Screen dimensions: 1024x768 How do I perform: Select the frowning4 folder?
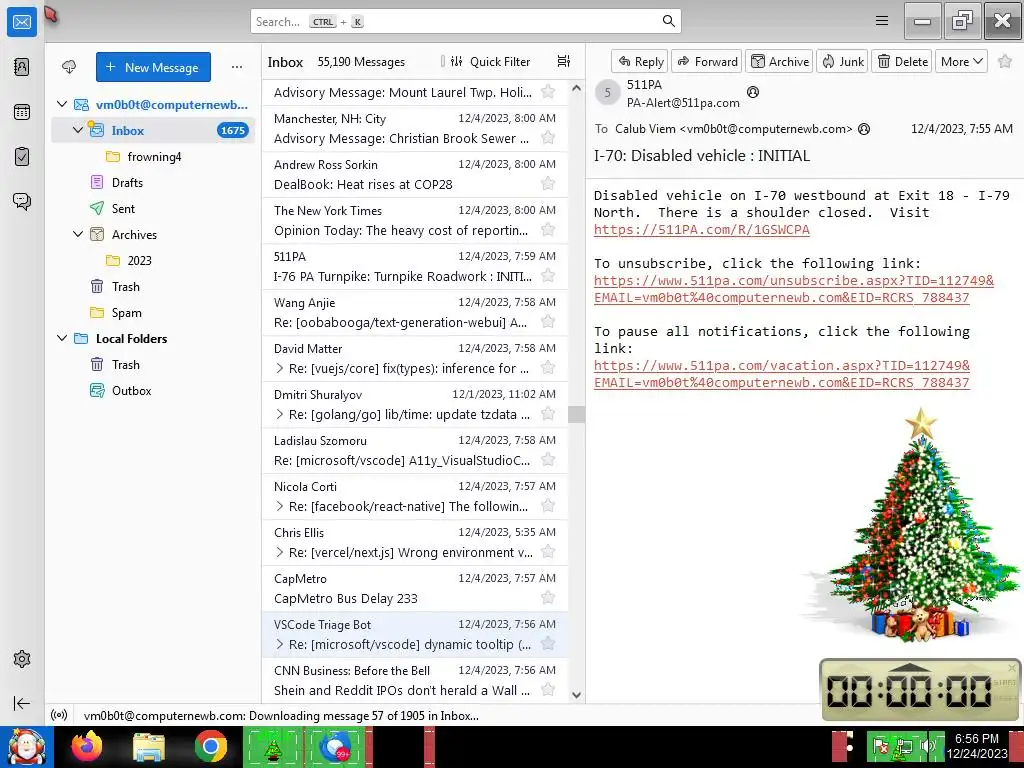click(153, 157)
